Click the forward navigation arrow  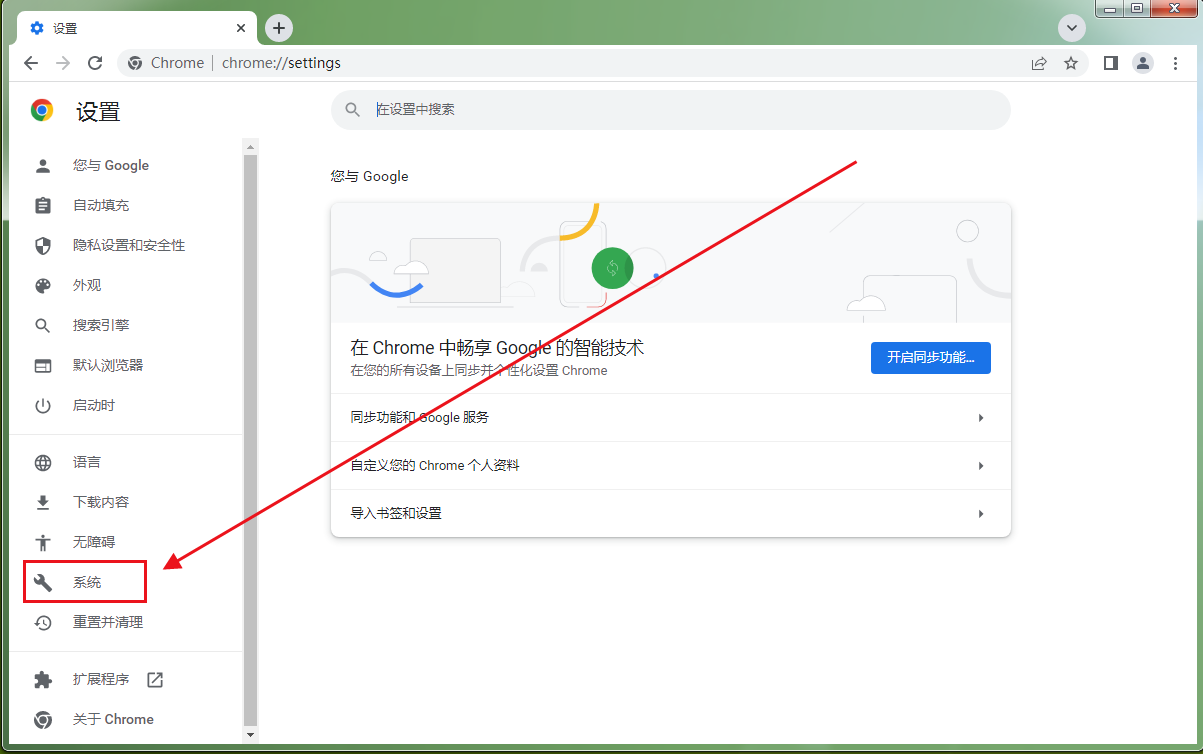(63, 63)
